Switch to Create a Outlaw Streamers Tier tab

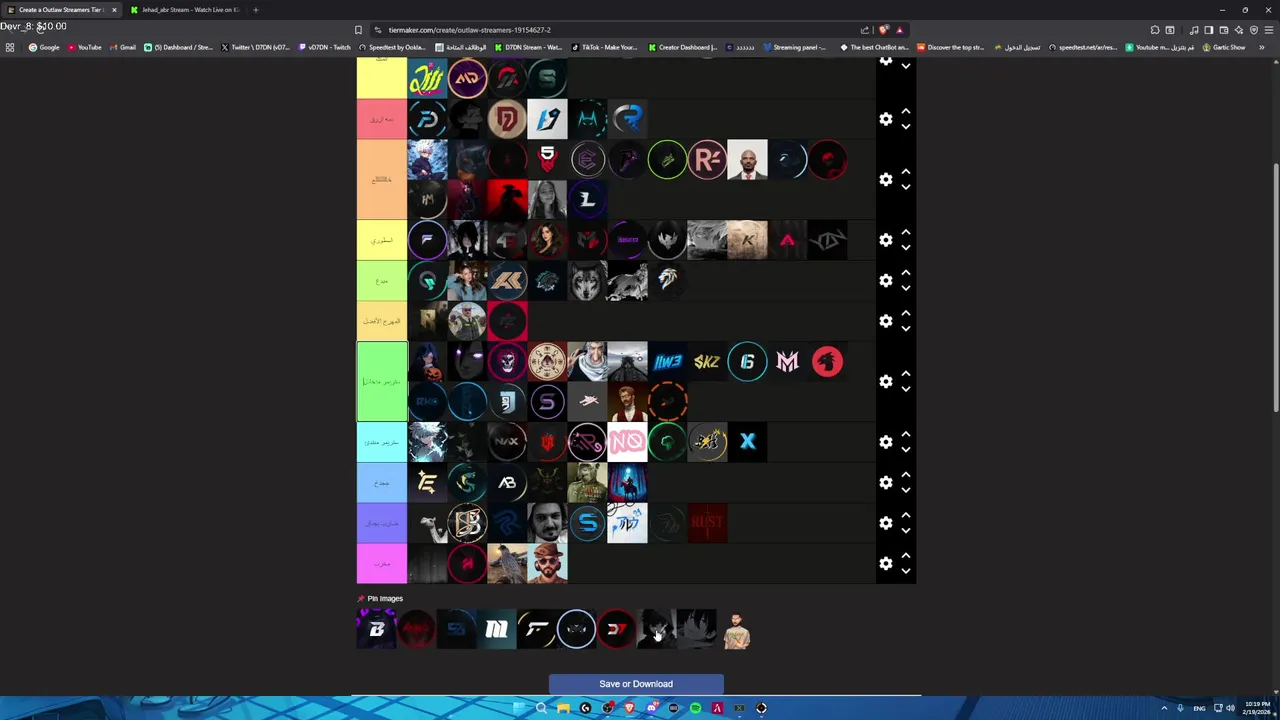coord(61,10)
